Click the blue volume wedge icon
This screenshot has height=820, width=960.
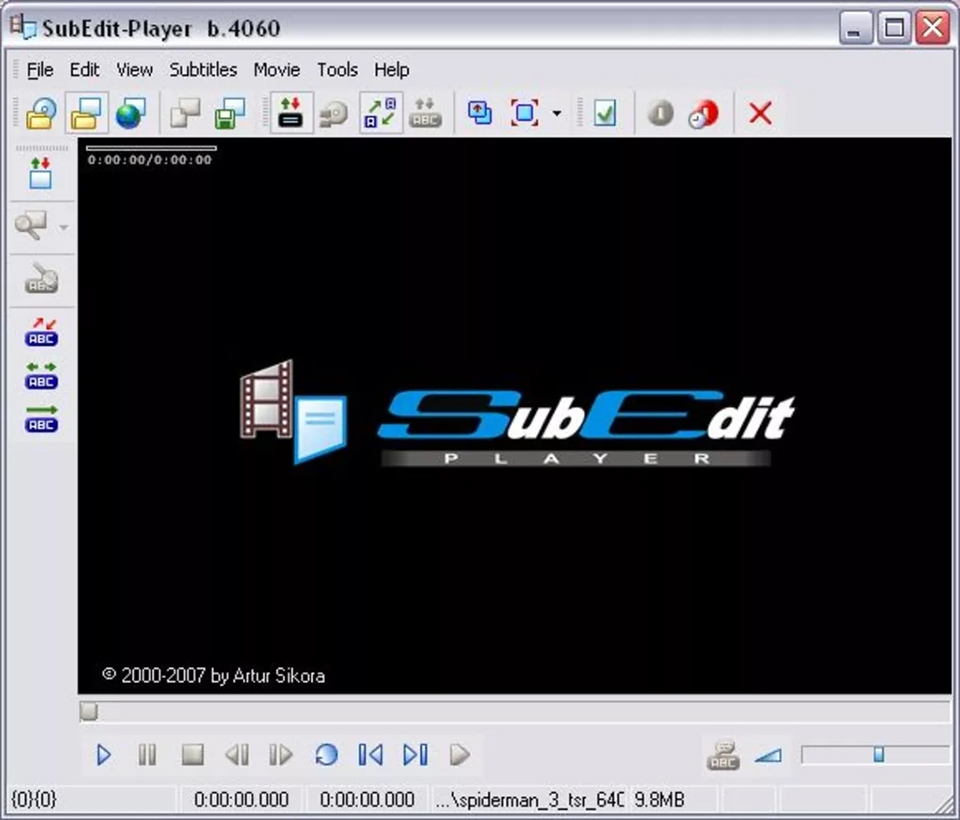click(x=768, y=756)
